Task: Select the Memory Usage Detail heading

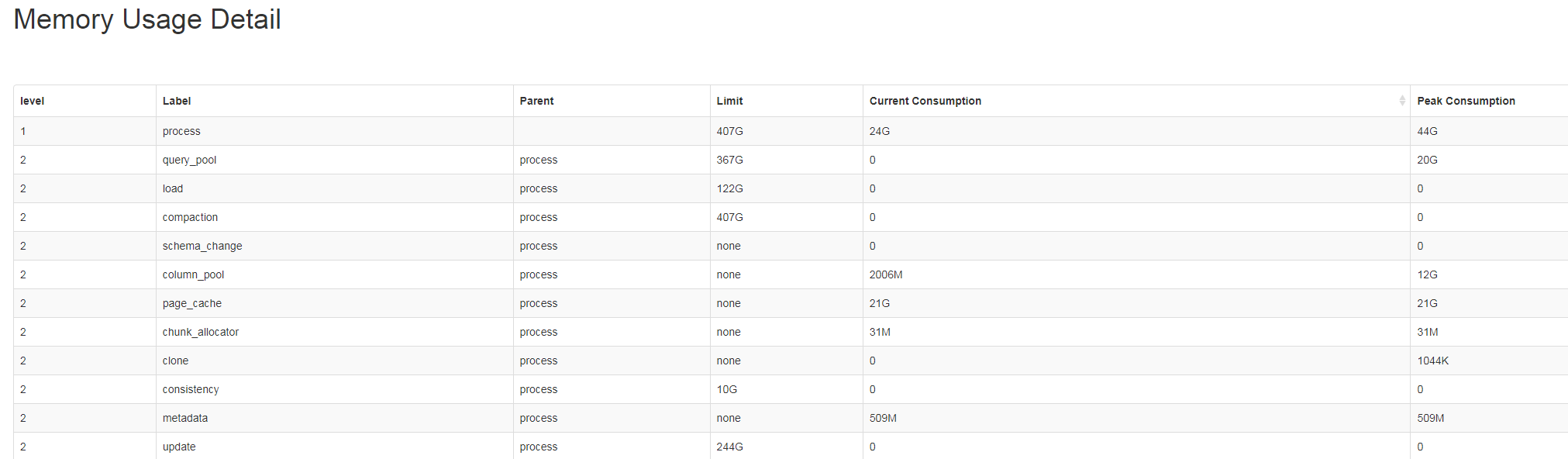Action: pyautogui.click(x=147, y=19)
